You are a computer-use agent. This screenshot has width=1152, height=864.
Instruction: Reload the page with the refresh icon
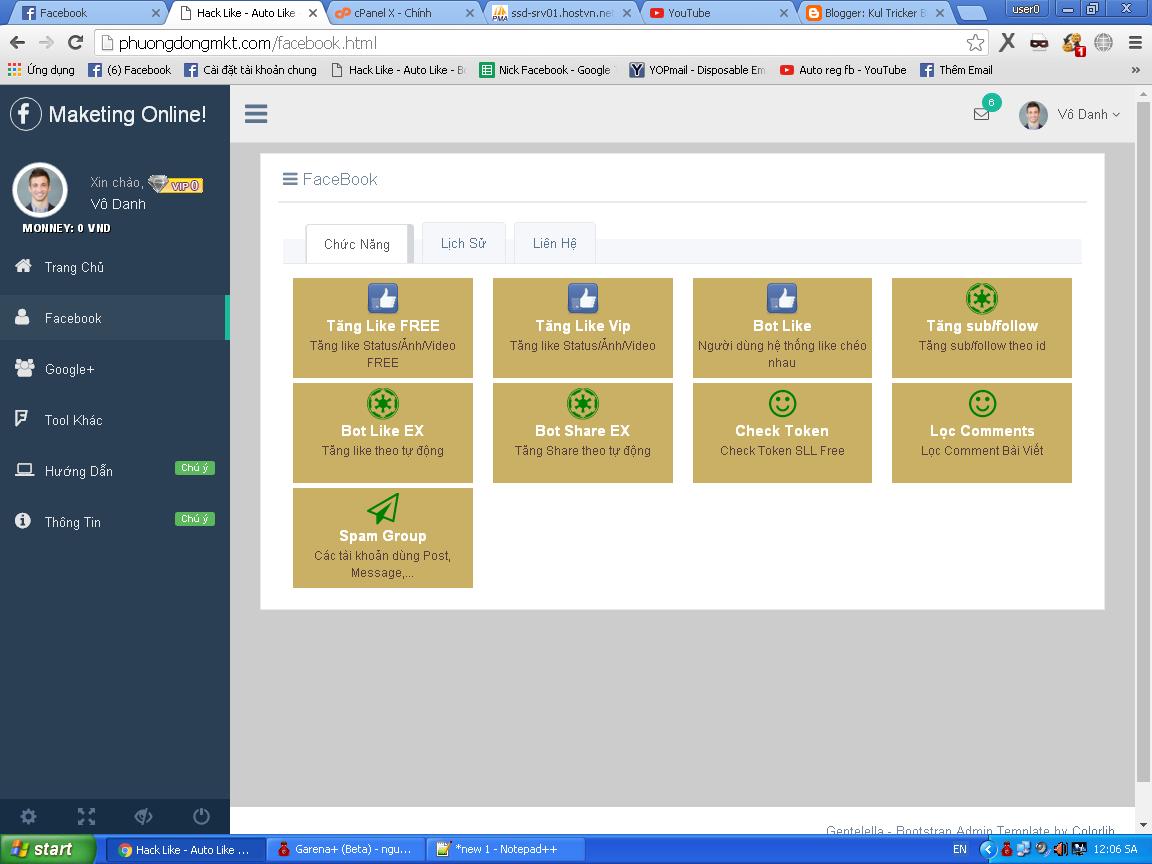click(x=75, y=43)
